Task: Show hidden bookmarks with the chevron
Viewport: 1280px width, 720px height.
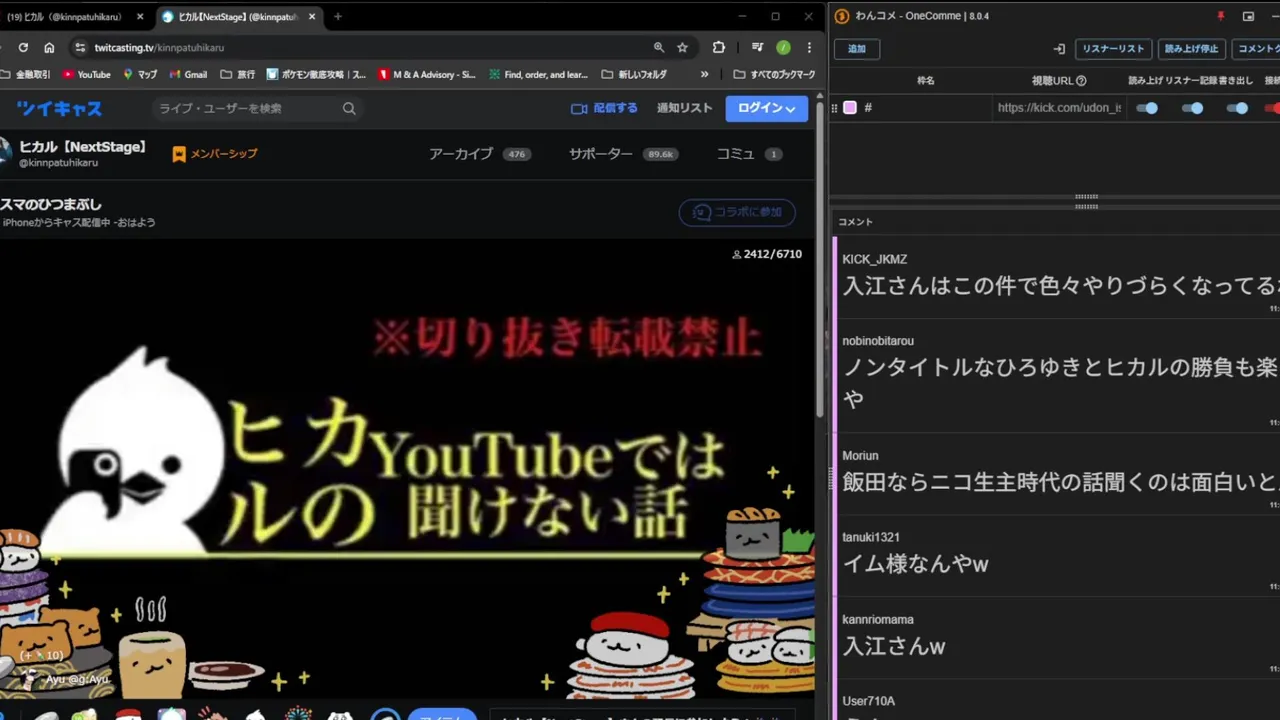Action: click(704, 74)
